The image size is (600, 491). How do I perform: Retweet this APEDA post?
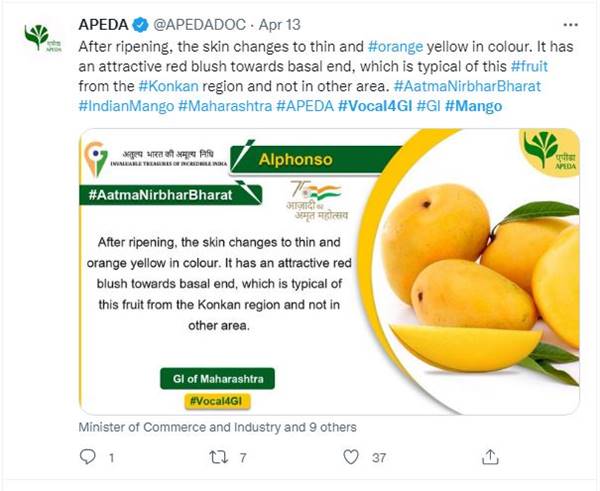216,457
